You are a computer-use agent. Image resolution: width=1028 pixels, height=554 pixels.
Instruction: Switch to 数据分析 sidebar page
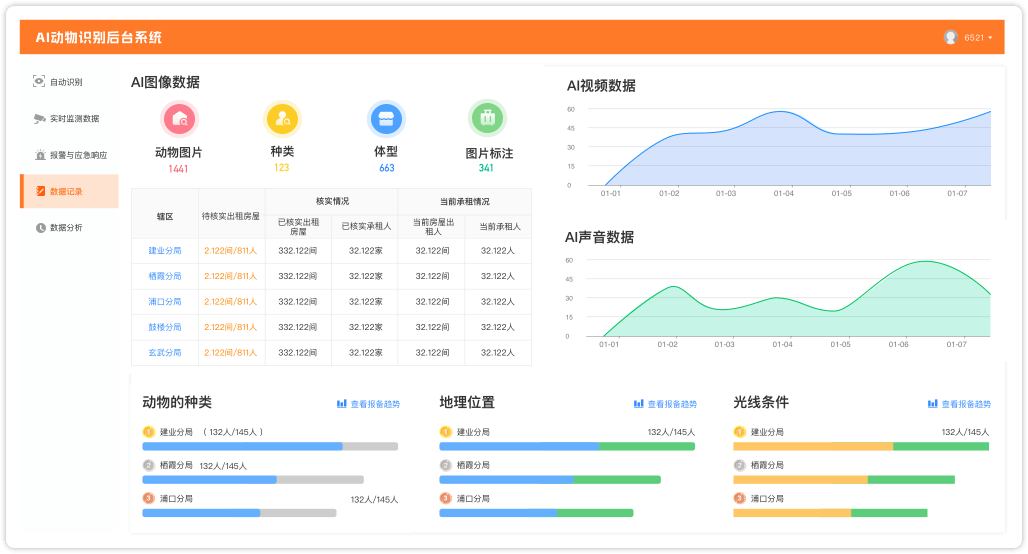pyautogui.click(x=66, y=227)
